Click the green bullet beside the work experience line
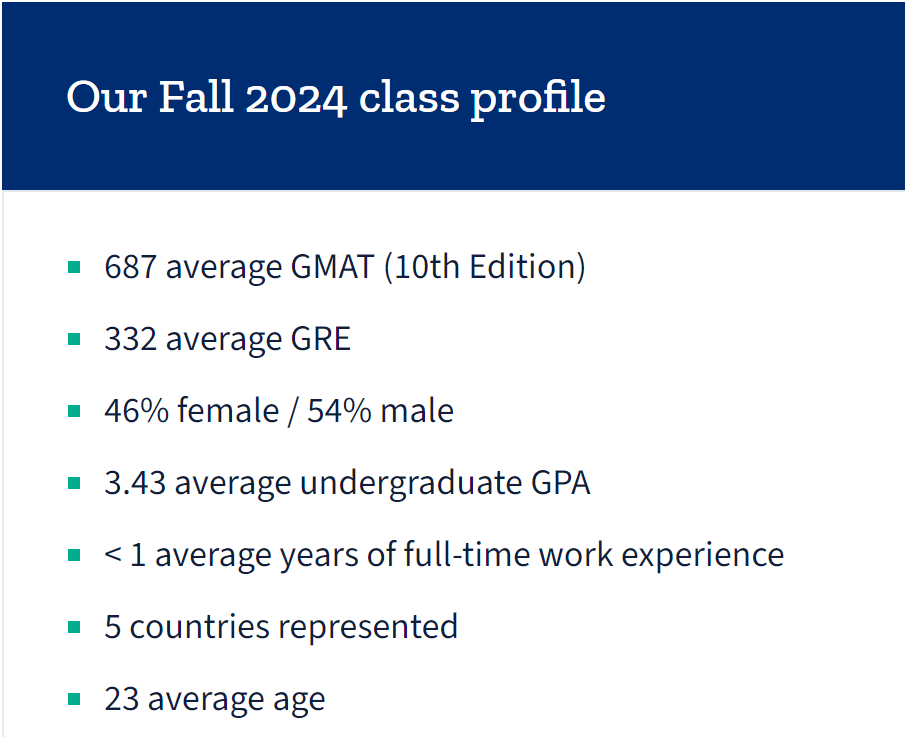Screen dimensions: 905x737 74,555
